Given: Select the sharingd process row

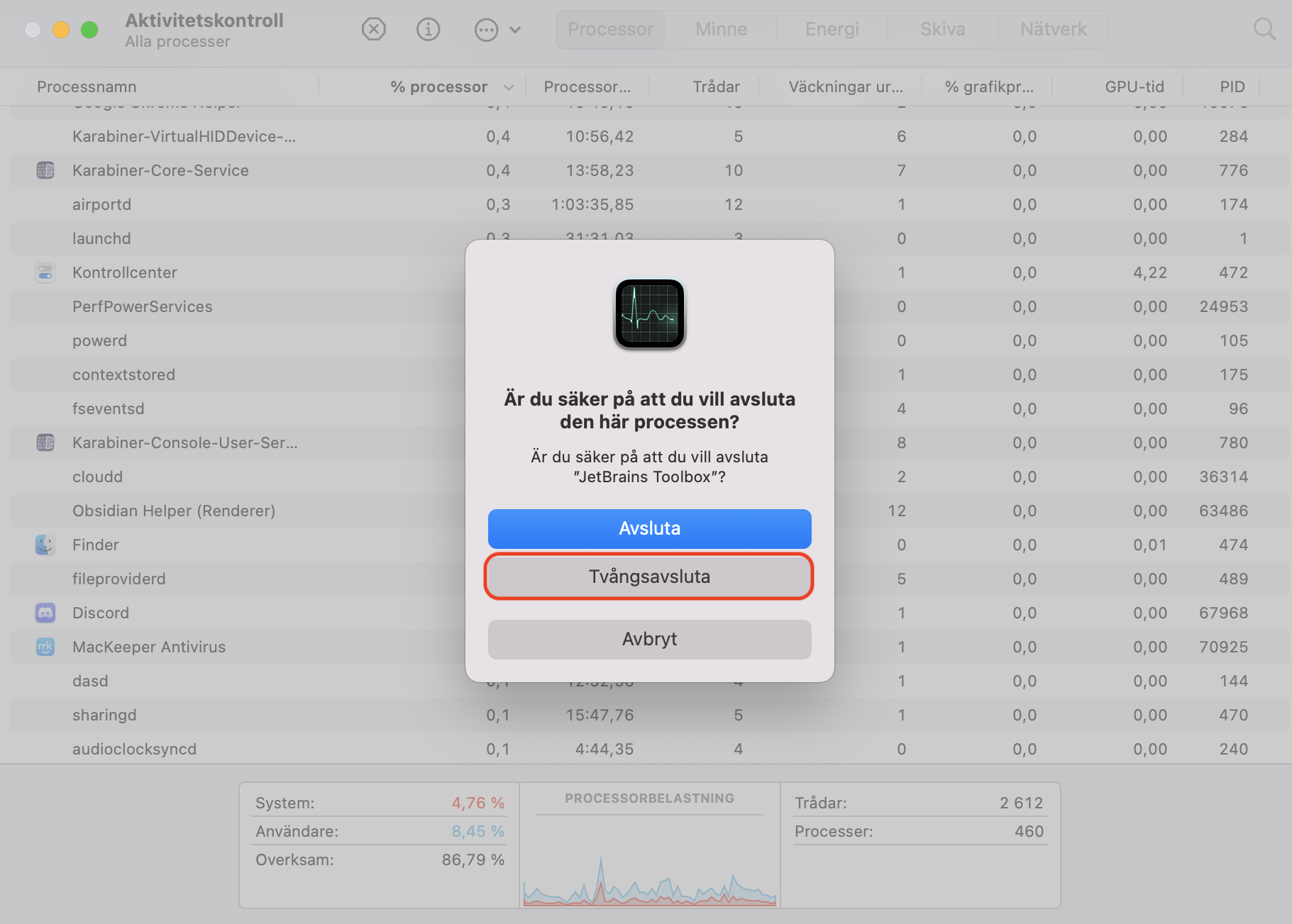Looking at the screenshot, I should [x=649, y=715].
